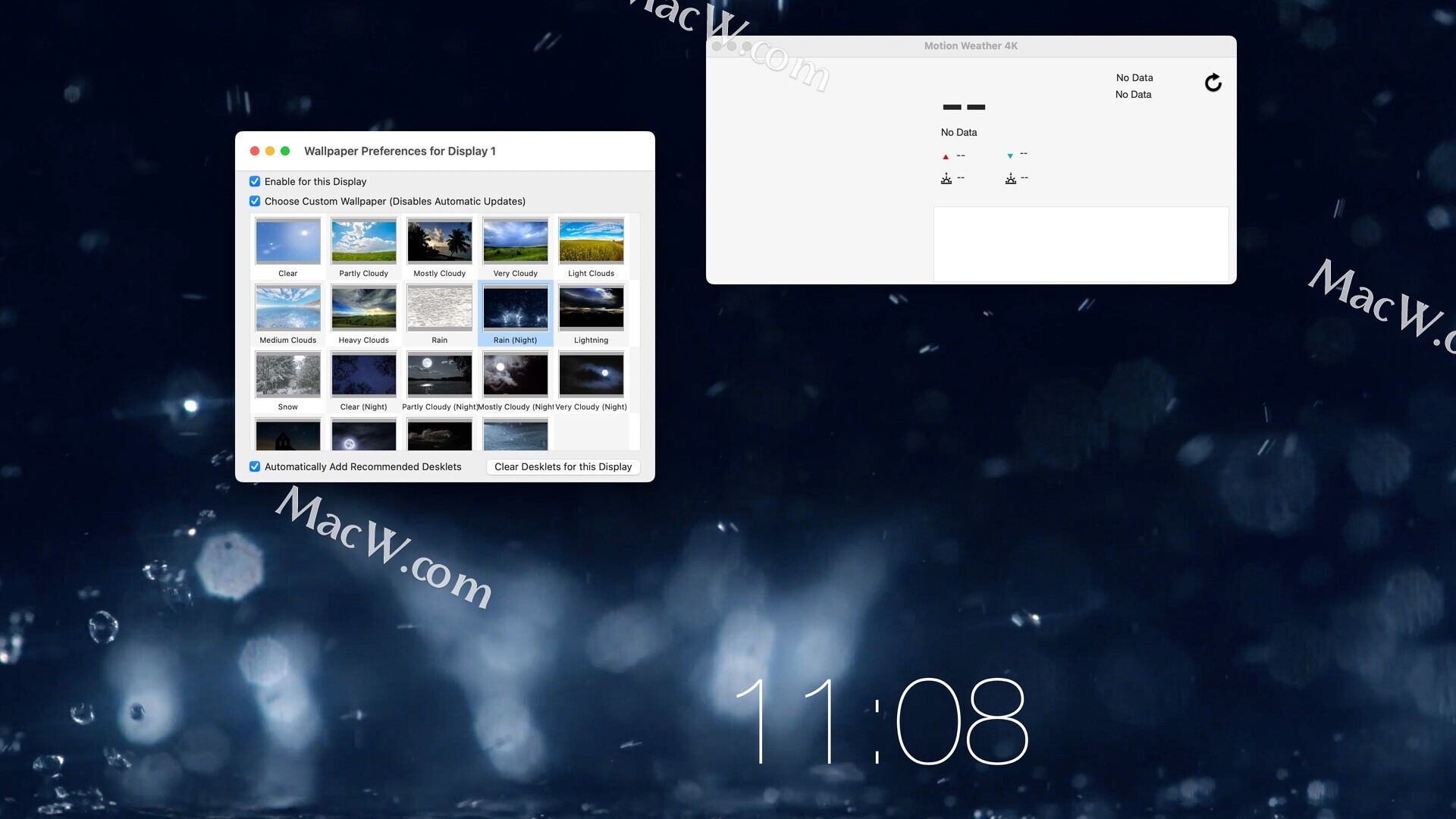Zoom Wallpaper Preferences with the green button

[x=285, y=151]
